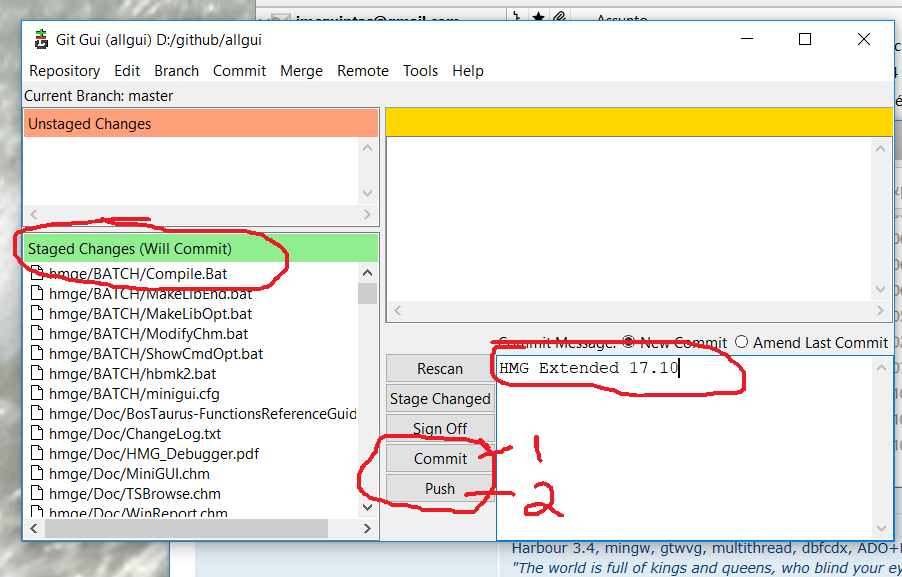
Task: Open the Branch menu
Action: pos(177,71)
